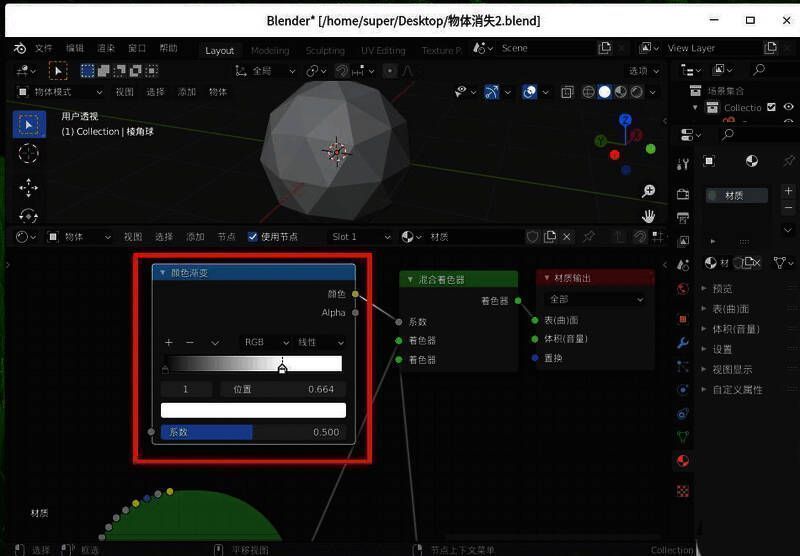
Task: Click the Blender logo menu icon
Action: [x=20, y=48]
